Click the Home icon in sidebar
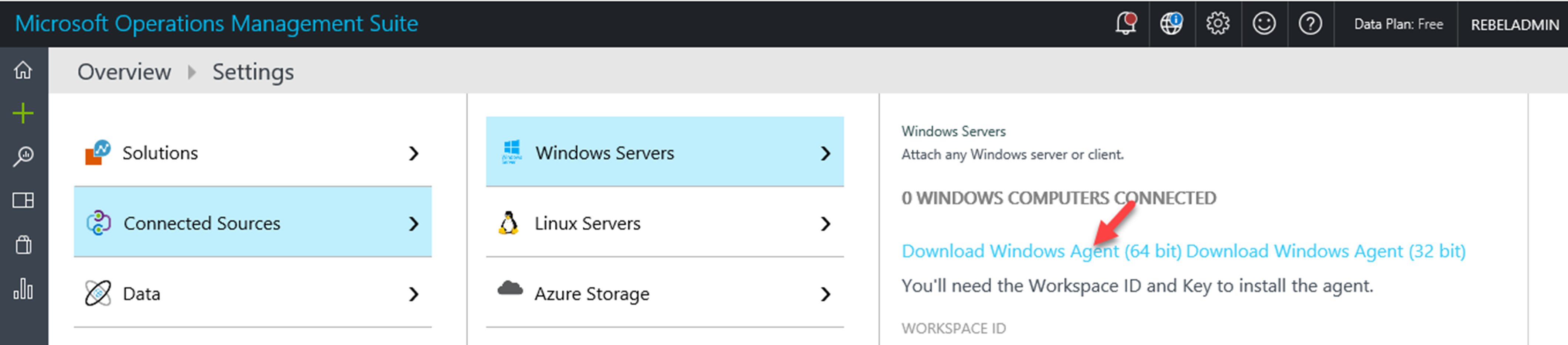The height and width of the screenshot is (345, 1568). (x=23, y=71)
